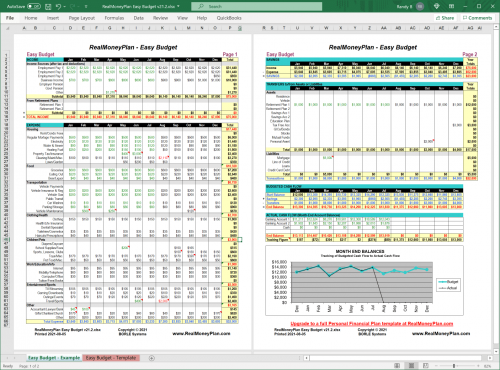Switch to Normal view in status bar
This screenshot has height=370, width=500.
click(x=397, y=366)
